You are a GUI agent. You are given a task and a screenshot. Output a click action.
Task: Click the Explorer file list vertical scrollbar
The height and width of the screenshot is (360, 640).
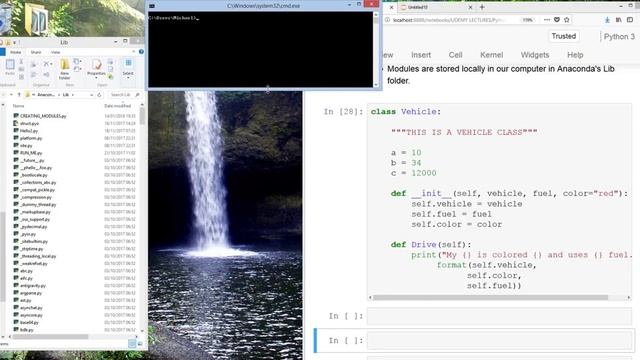pos(142,117)
